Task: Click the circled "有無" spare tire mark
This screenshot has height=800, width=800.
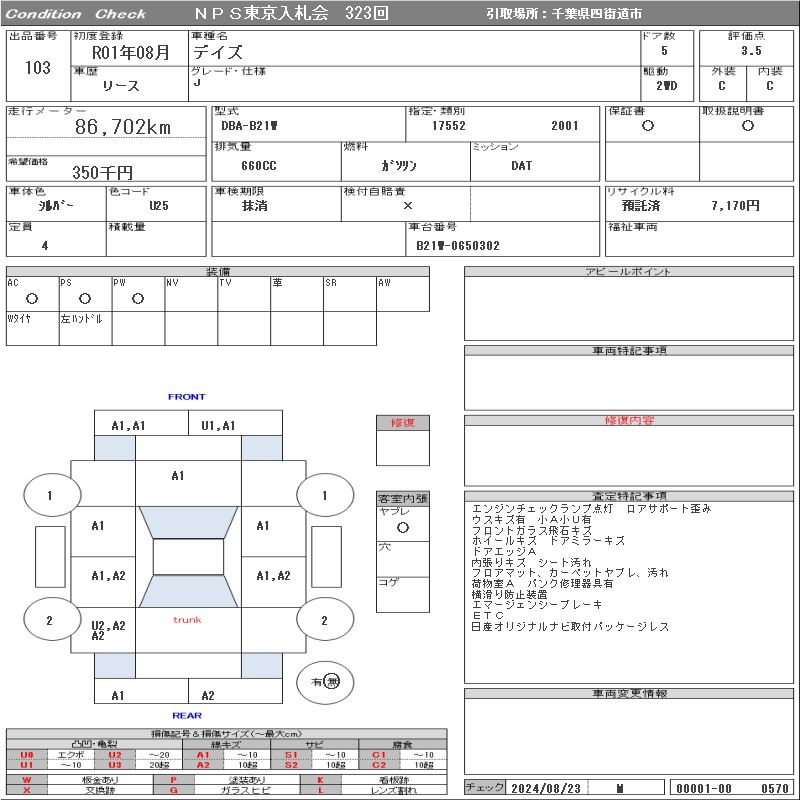Action: [x=325, y=682]
